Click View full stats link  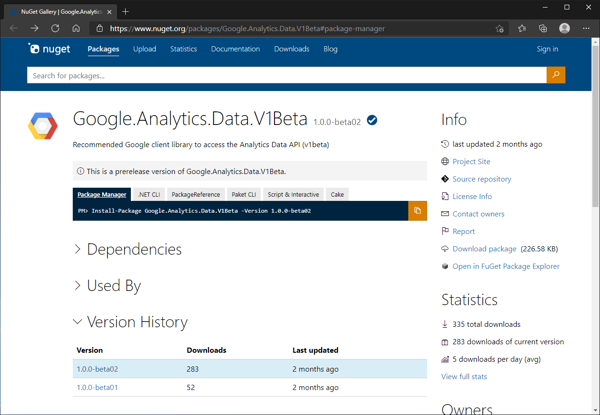coord(464,376)
